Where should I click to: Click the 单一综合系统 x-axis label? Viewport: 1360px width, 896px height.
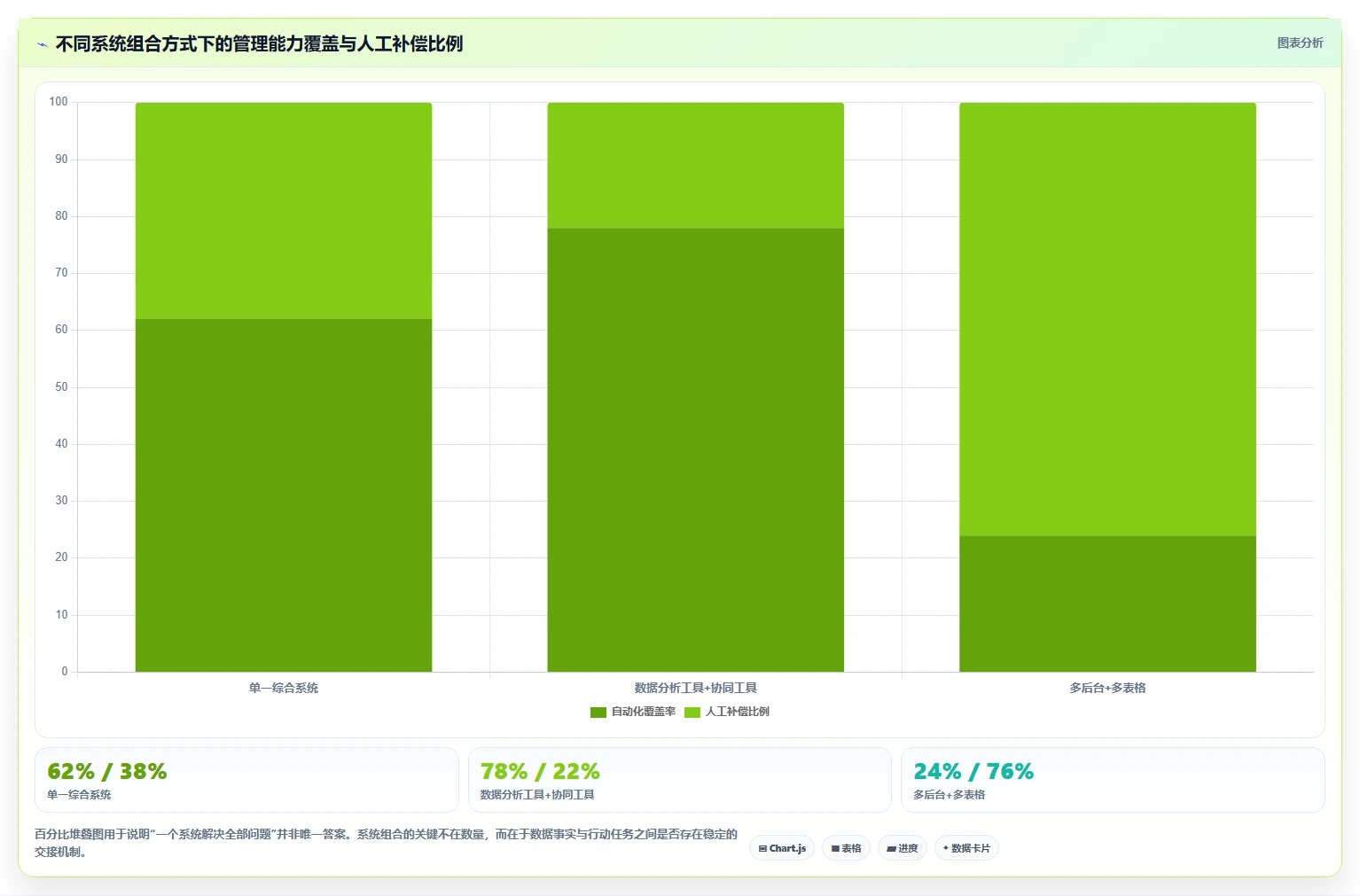tap(284, 688)
